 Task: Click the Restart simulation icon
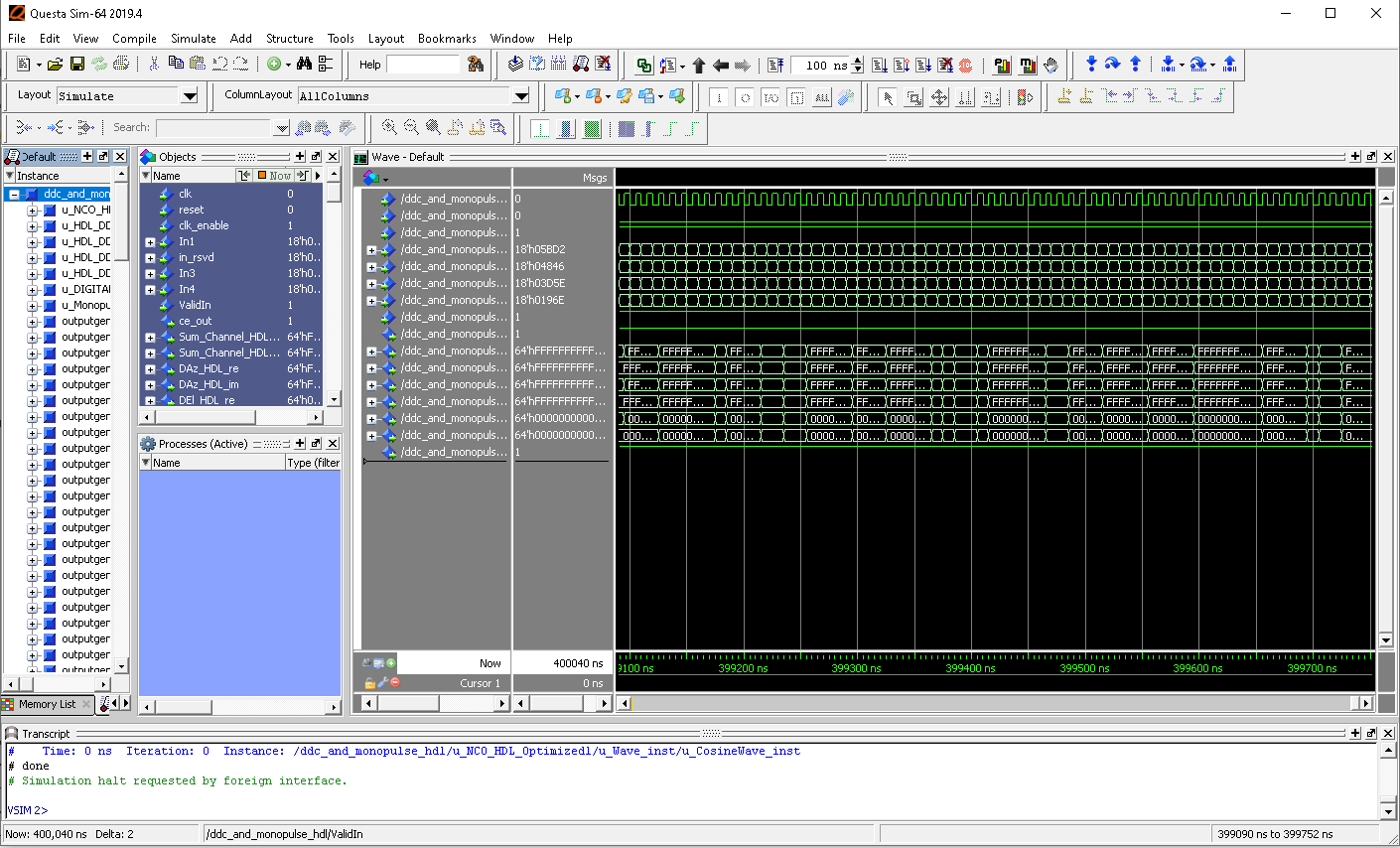(x=776, y=66)
